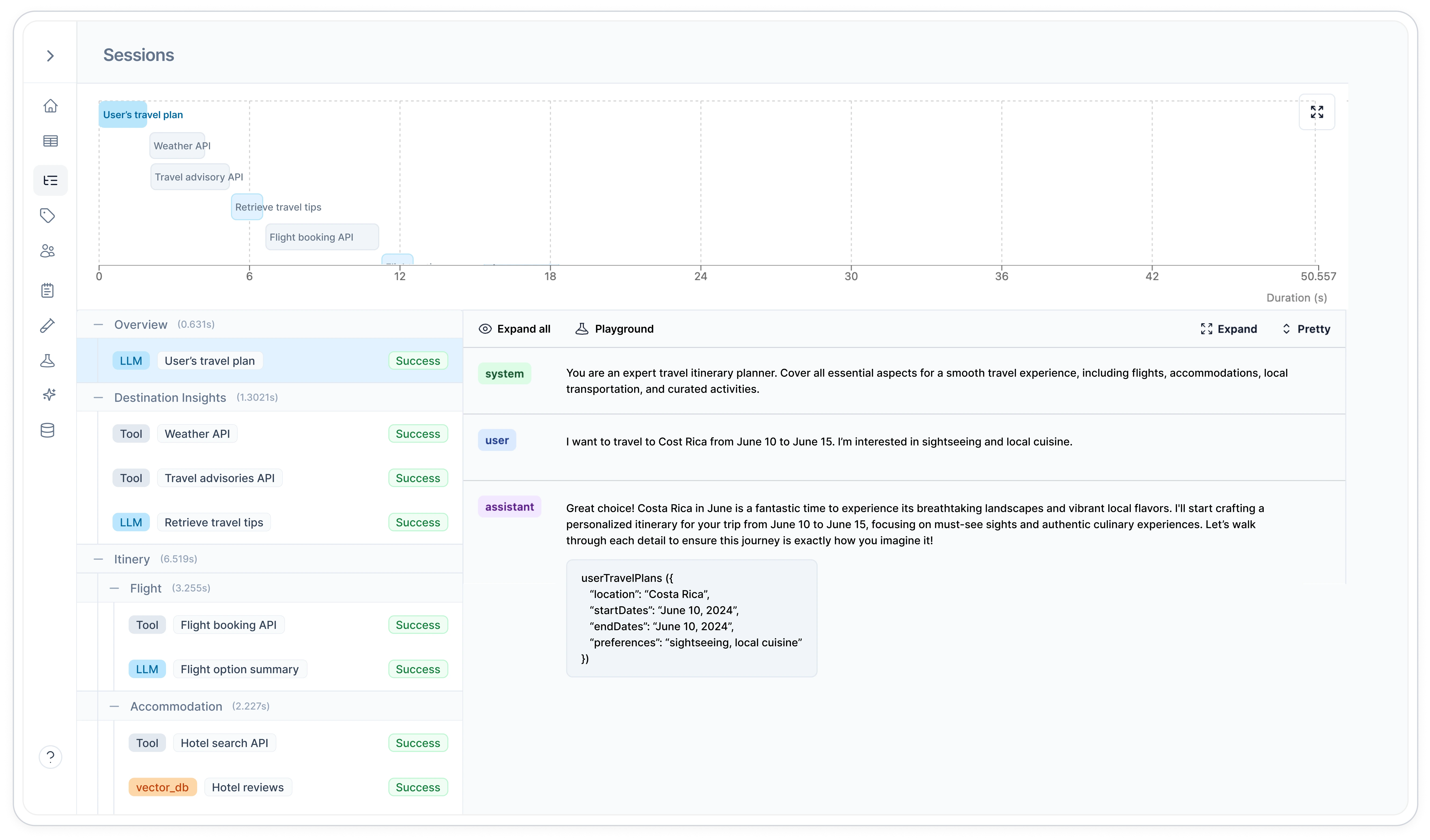Collapse the Overview section
The height and width of the screenshot is (840, 1430).
[x=97, y=324]
